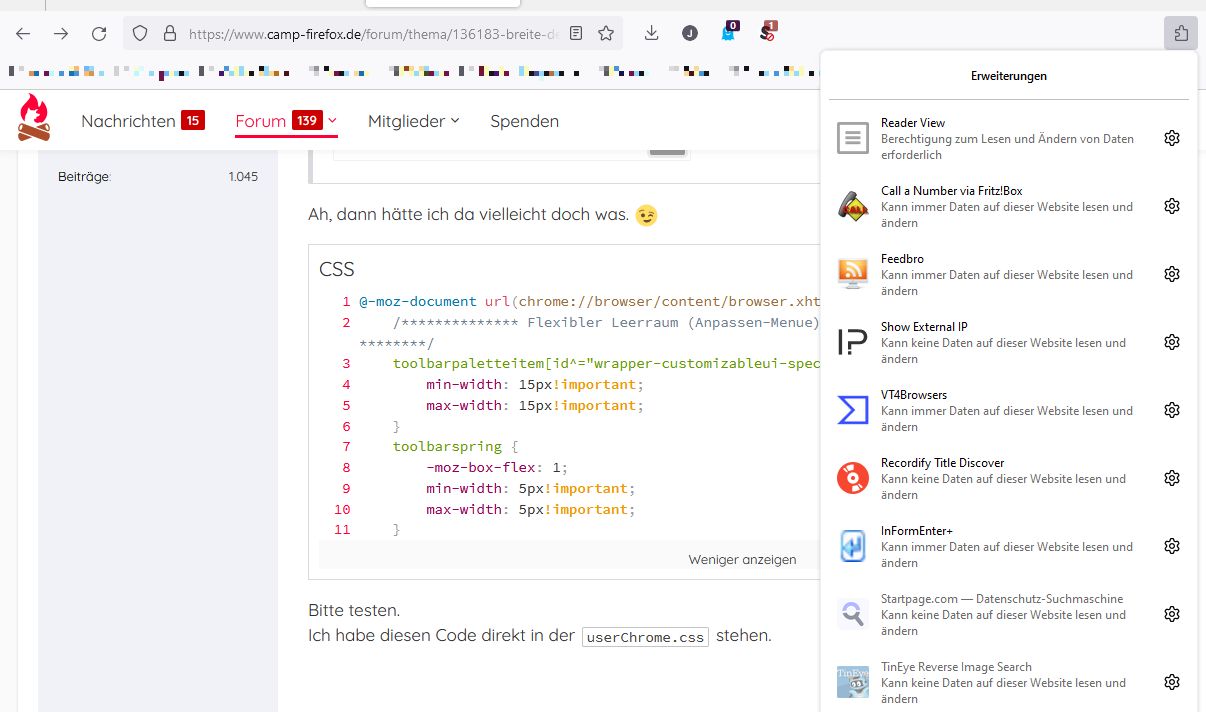Reload the current page
The image size is (1206, 712).
[x=99, y=33]
